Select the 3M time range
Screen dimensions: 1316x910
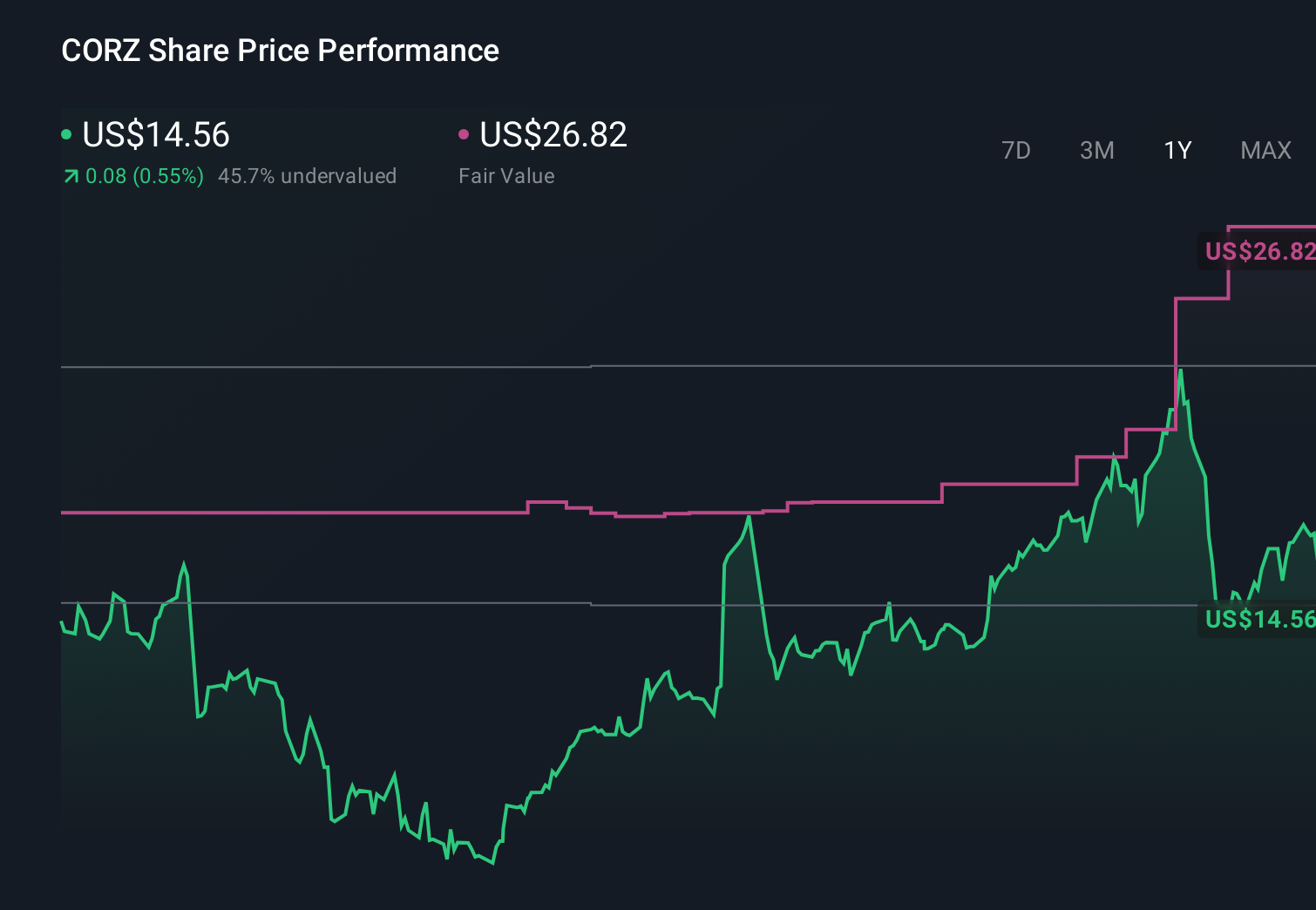coord(1096,150)
